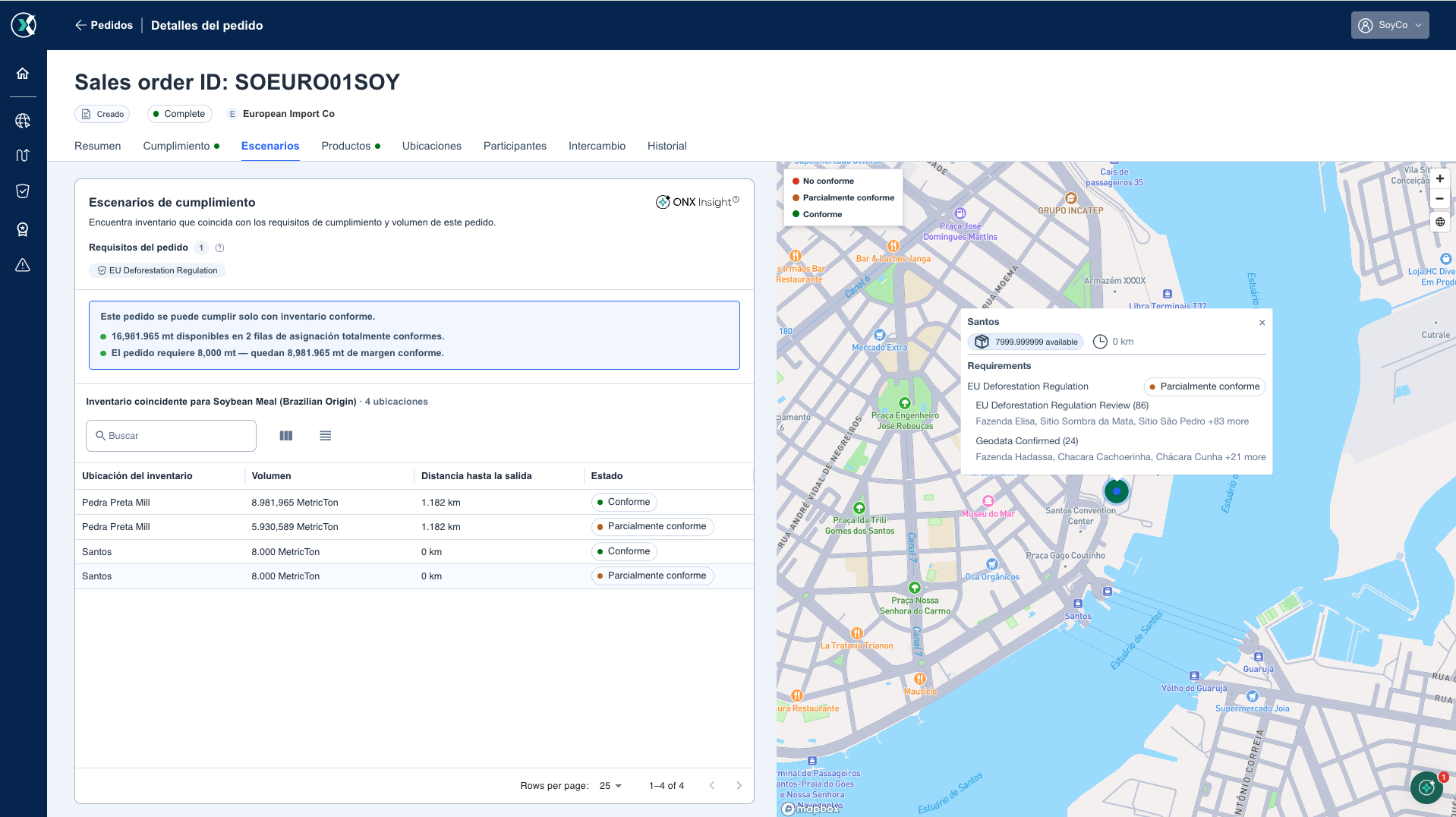The height and width of the screenshot is (817, 1456).
Task: Click the globe network icon in sidebar
Action: (23, 121)
